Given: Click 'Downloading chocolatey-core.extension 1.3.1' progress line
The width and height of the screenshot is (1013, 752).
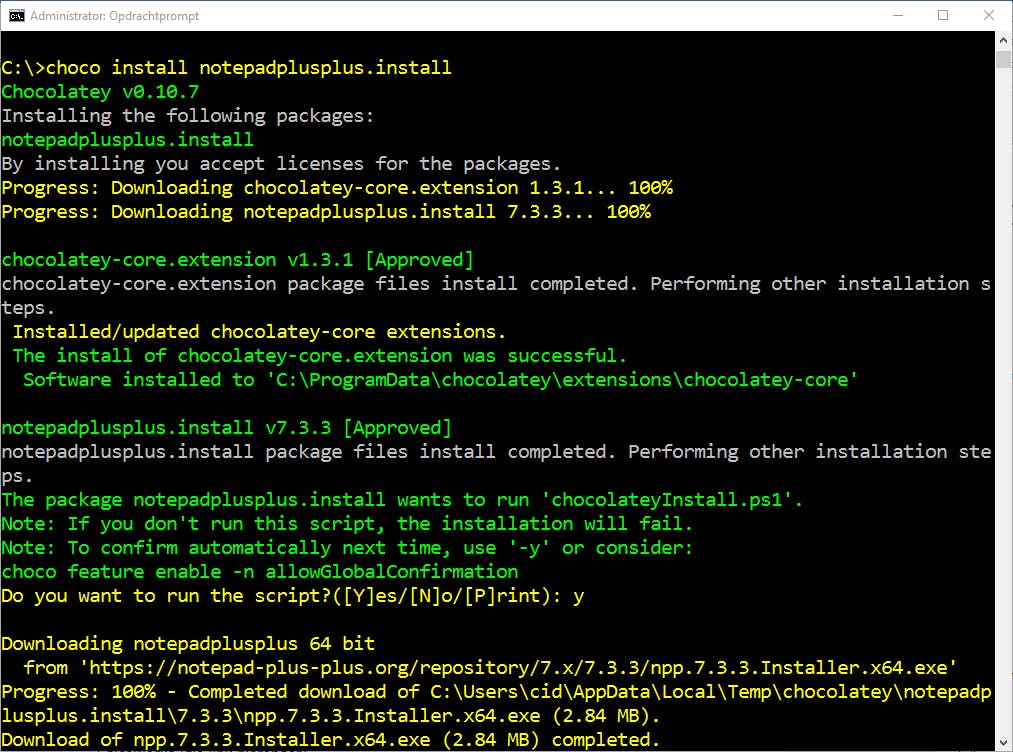Looking at the screenshot, I should coord(337,187).
